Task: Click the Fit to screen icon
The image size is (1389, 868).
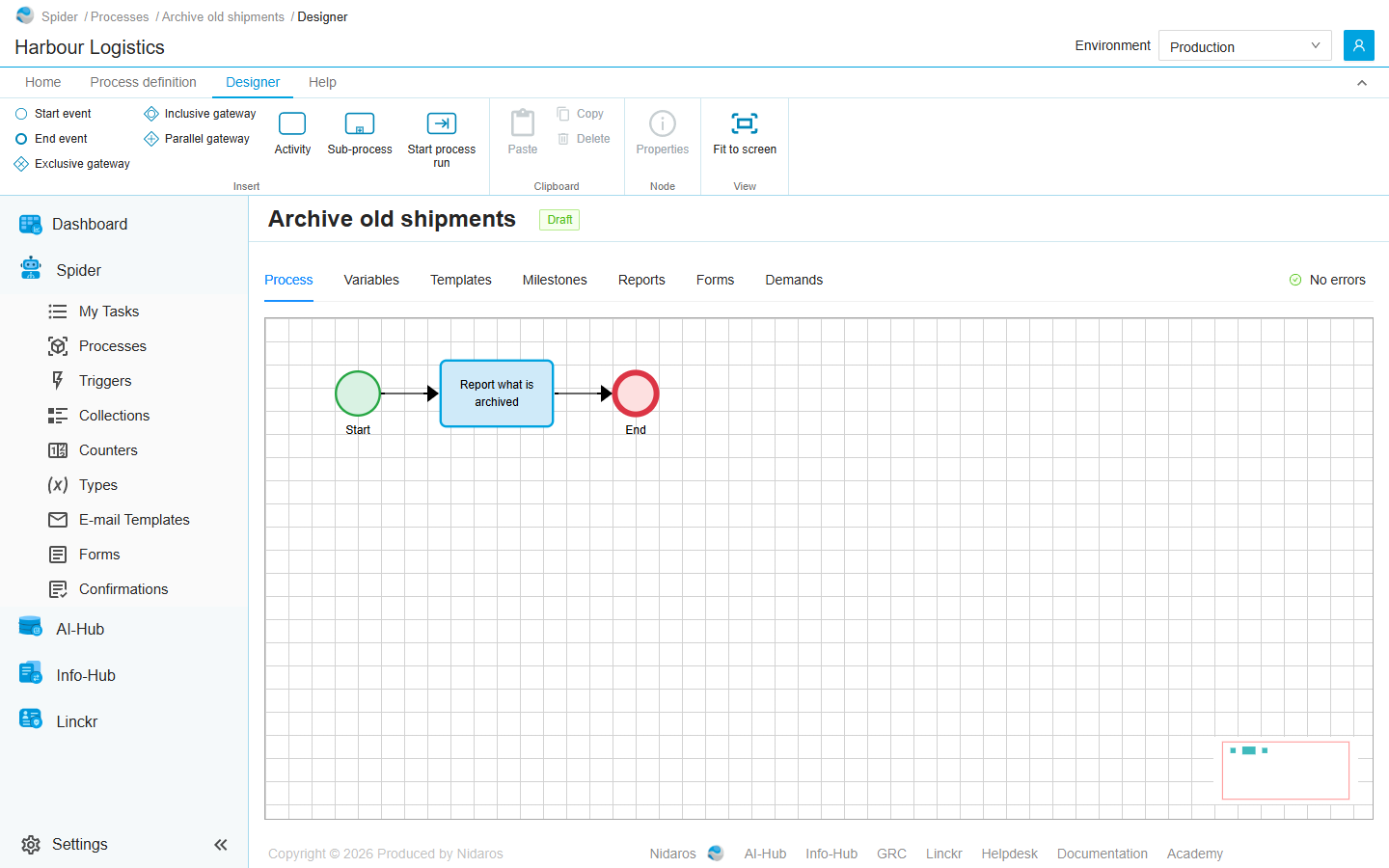Action: tap(745, 123)
